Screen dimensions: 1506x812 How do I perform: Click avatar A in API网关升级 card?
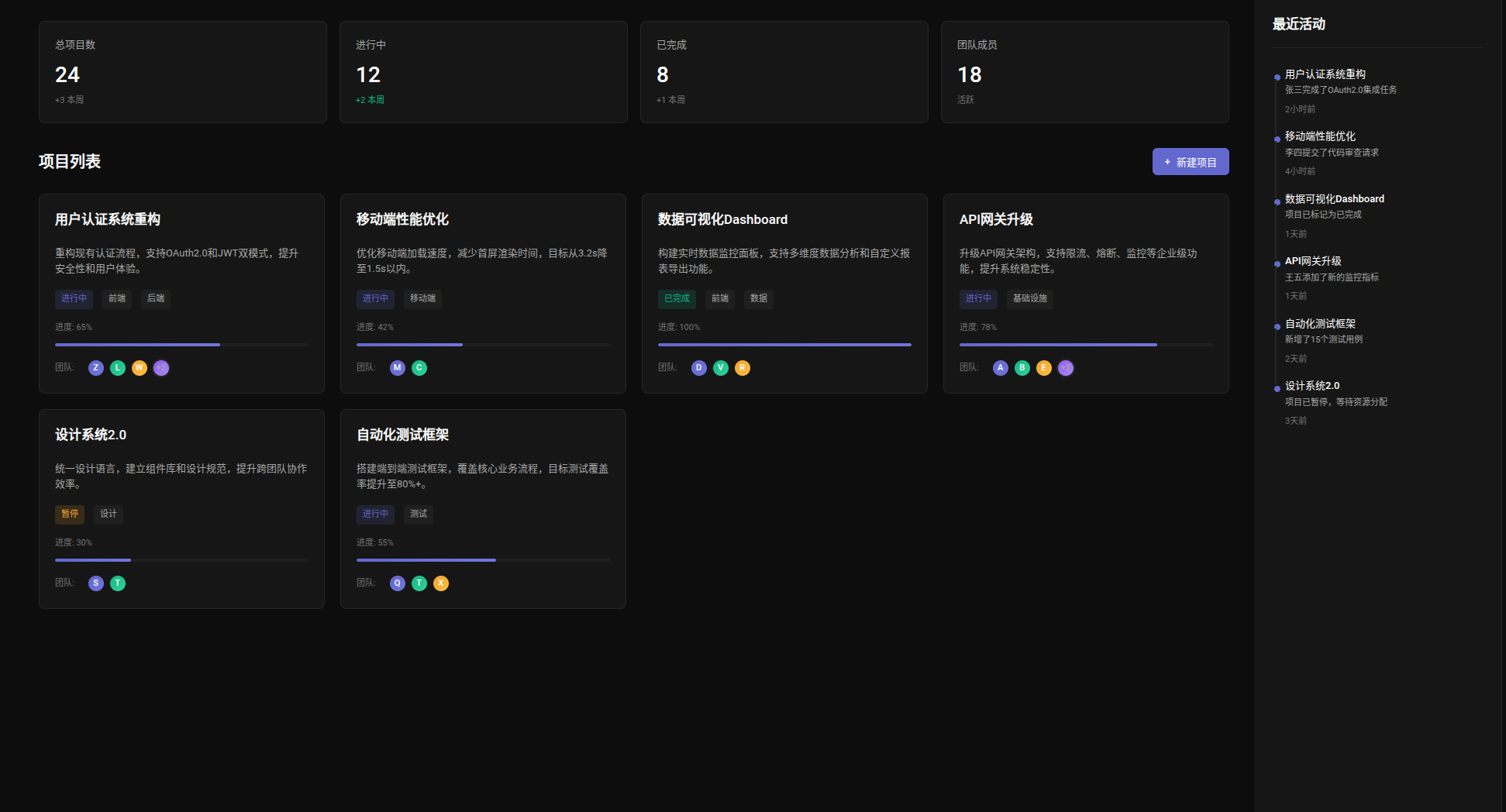click(1001, 368)
